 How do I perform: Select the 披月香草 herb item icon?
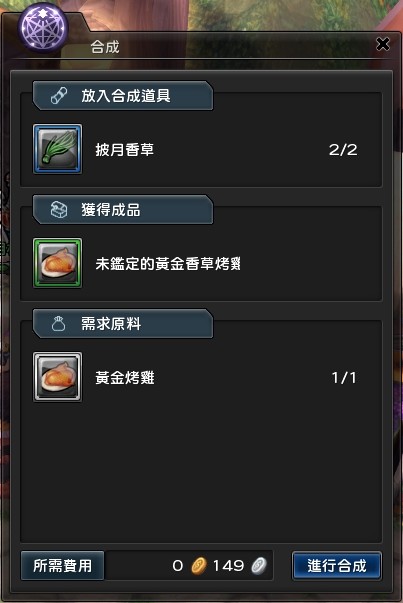57,149
